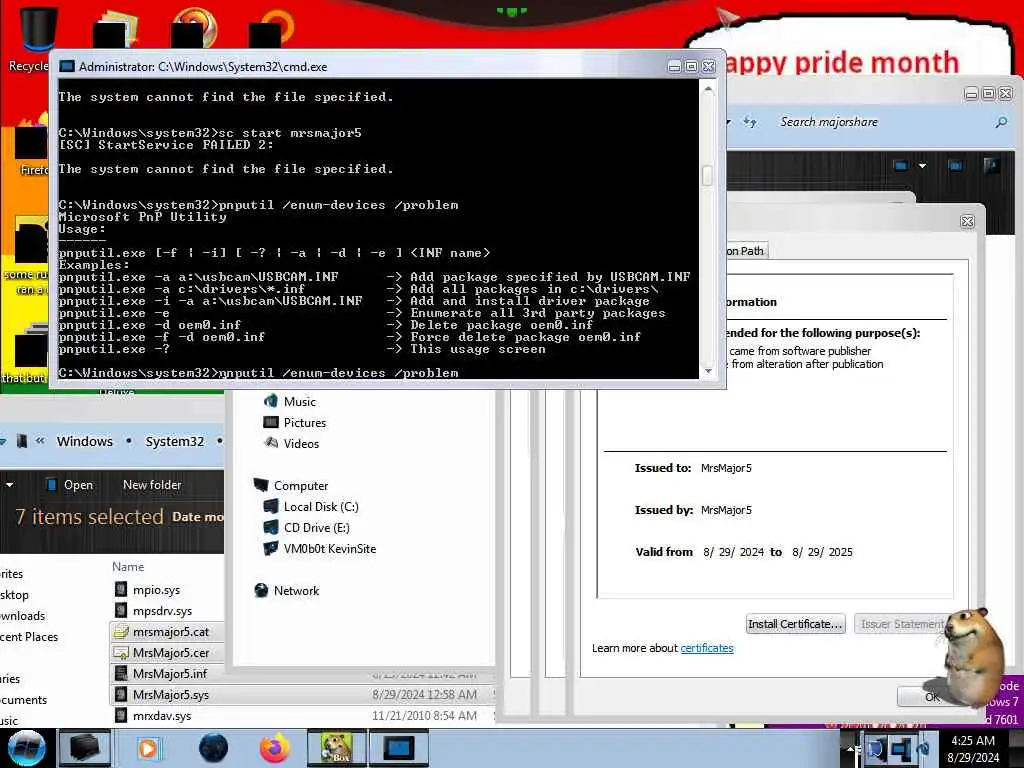The height and width of the screenshot is (768, 1024).
Task: Click the System32 address bar drive icon
Action: tap(22, 441)
